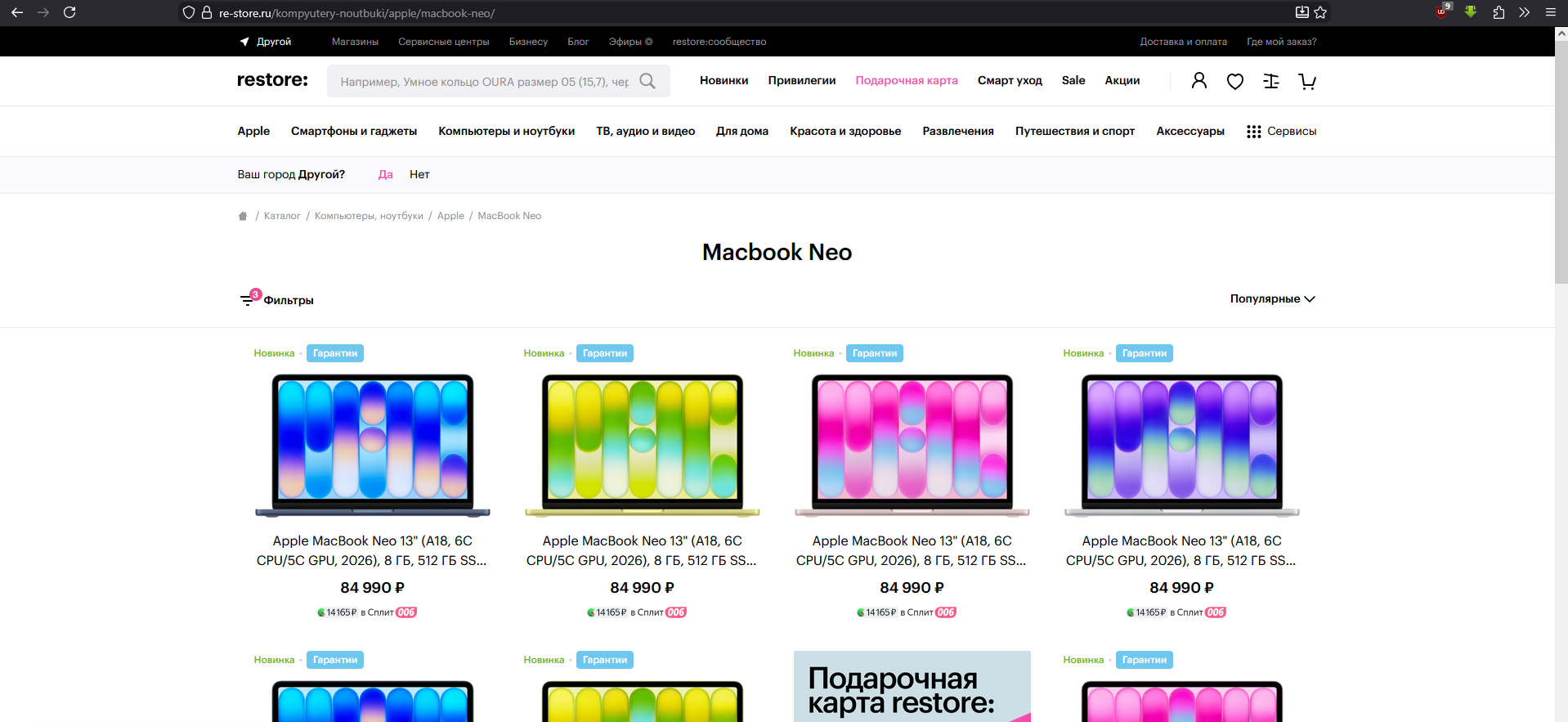Confirm the city by clicking Да

386,174
